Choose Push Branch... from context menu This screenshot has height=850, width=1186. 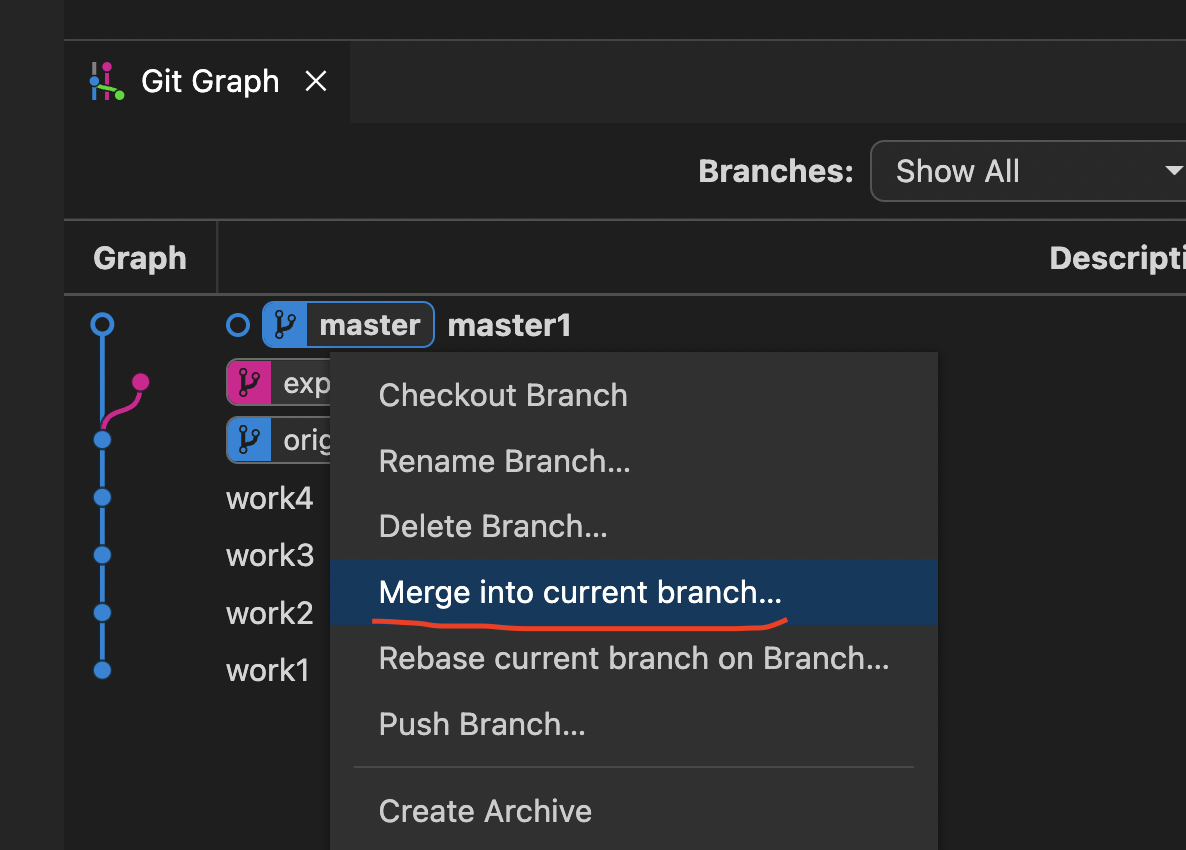pyautogui.click(x=634, y=724)
